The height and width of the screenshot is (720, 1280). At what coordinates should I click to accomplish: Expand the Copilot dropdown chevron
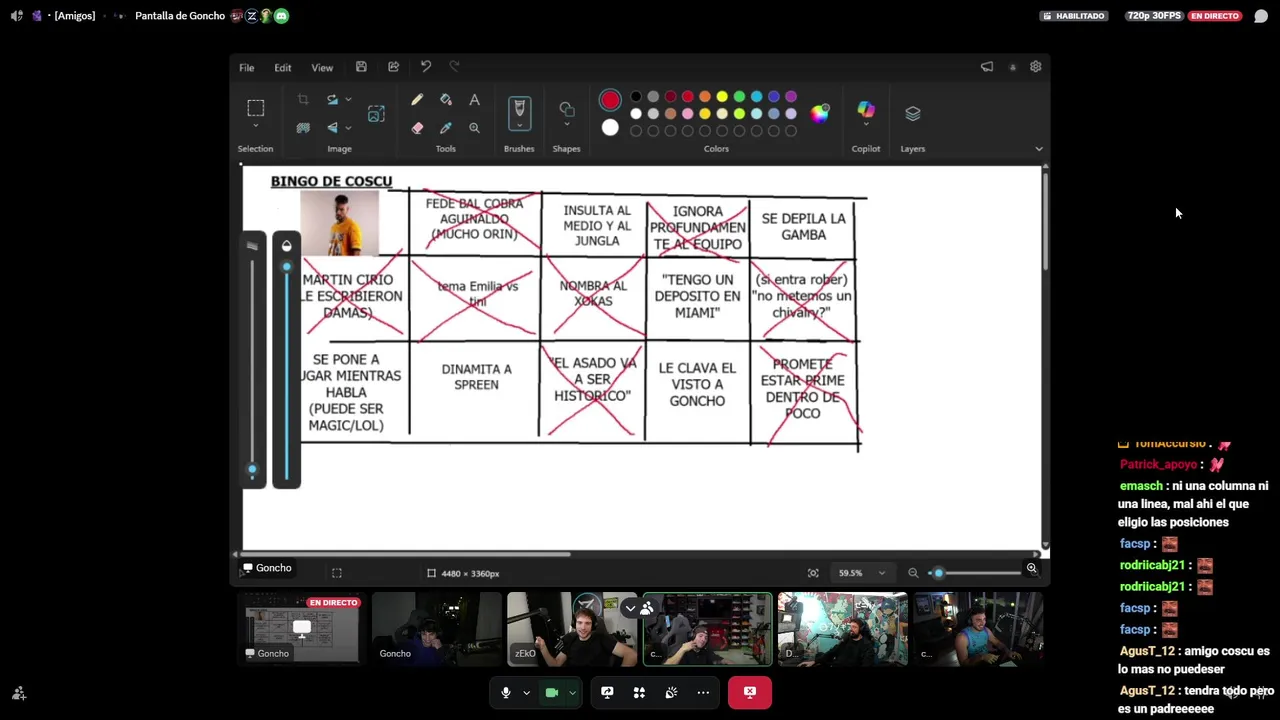[866, 125]
